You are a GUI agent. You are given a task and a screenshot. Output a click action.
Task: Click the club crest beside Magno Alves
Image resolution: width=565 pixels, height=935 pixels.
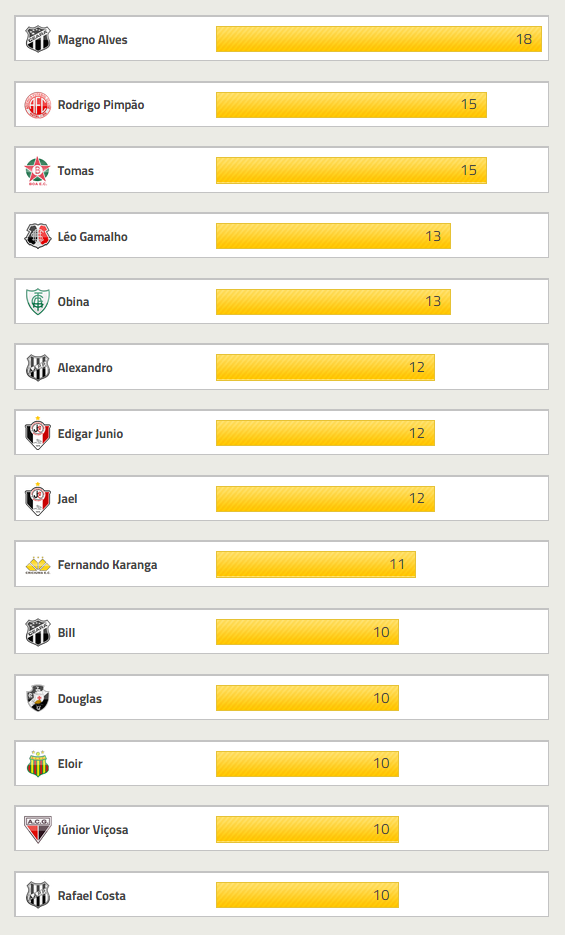(38, 39)
